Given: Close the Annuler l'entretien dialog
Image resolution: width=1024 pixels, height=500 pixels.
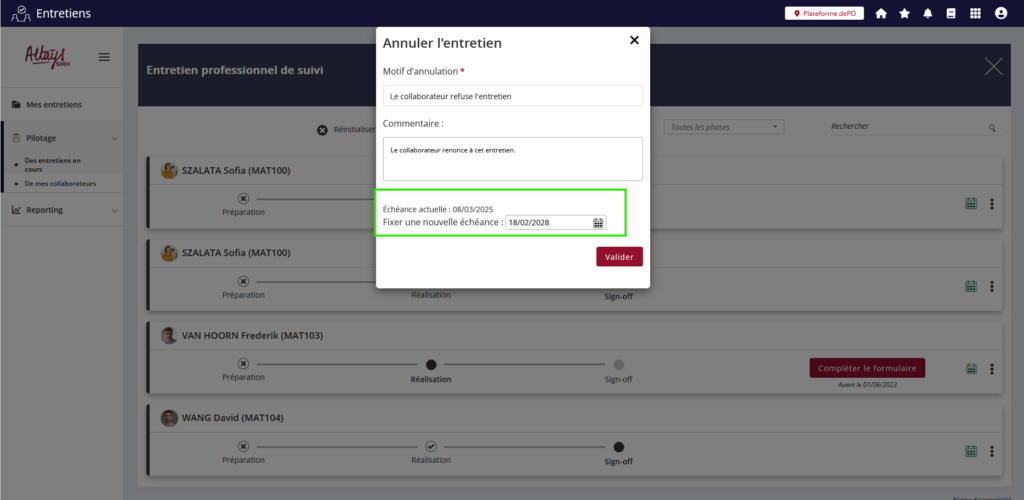Looking at the screenshot, I should [634, 41].
